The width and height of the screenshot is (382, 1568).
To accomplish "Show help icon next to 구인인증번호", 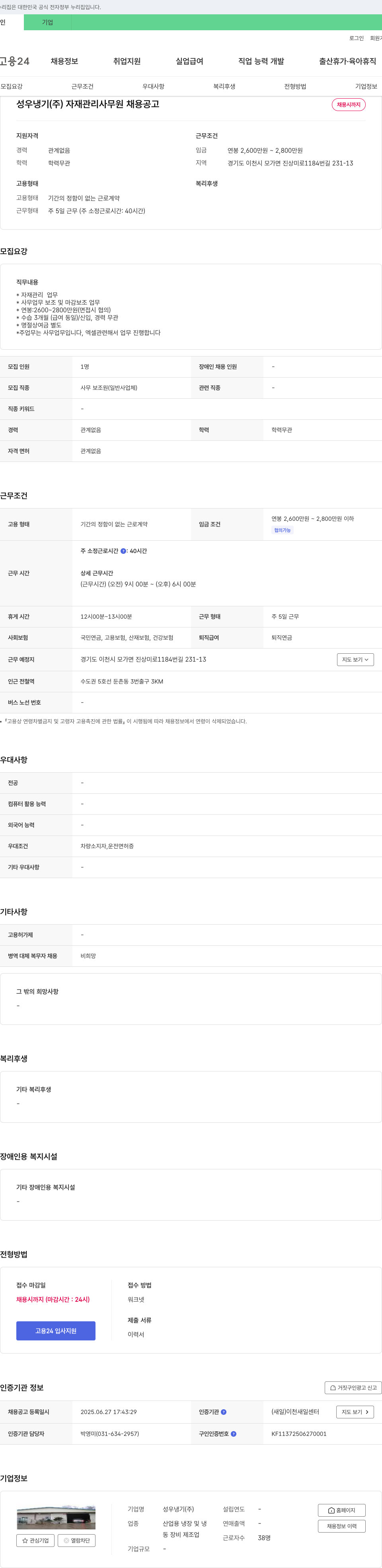I will coord(233,1434).
